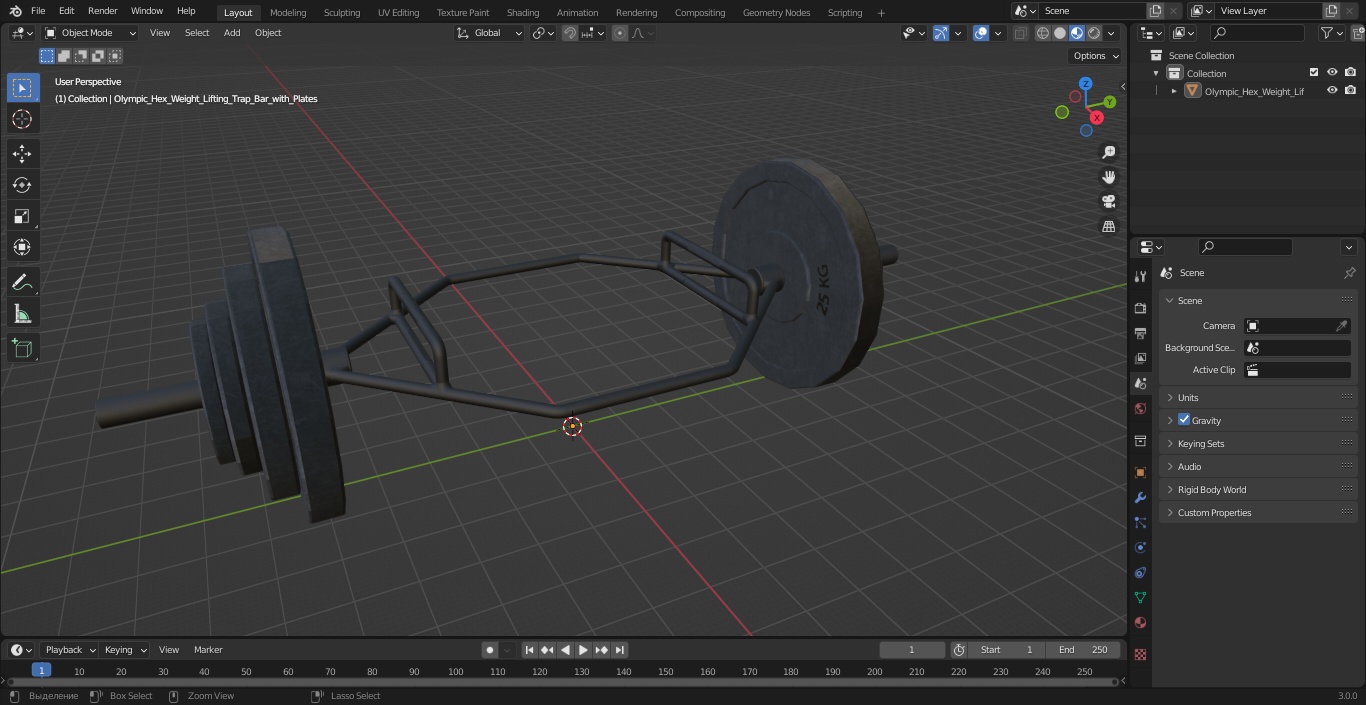
Task: Click the pan view hand icon
Action: (1108, 177)
